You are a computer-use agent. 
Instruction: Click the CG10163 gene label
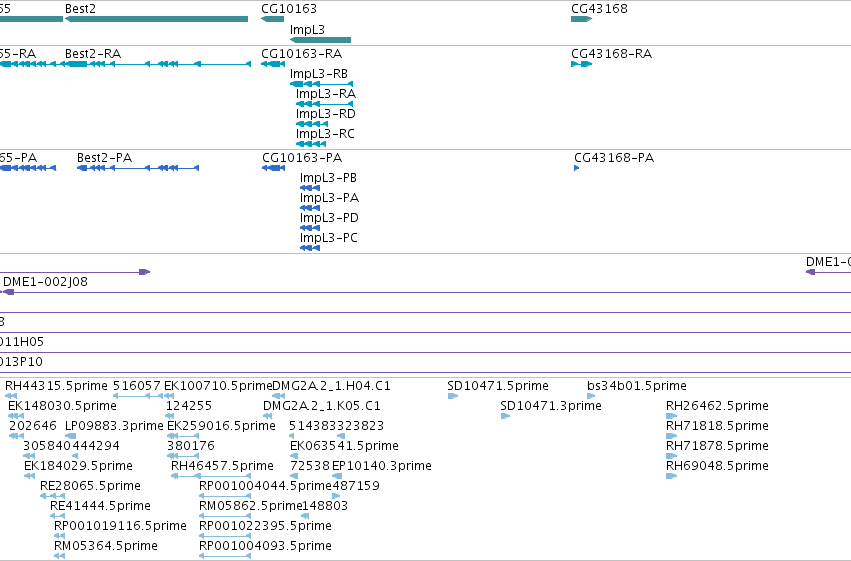[289, 9]
